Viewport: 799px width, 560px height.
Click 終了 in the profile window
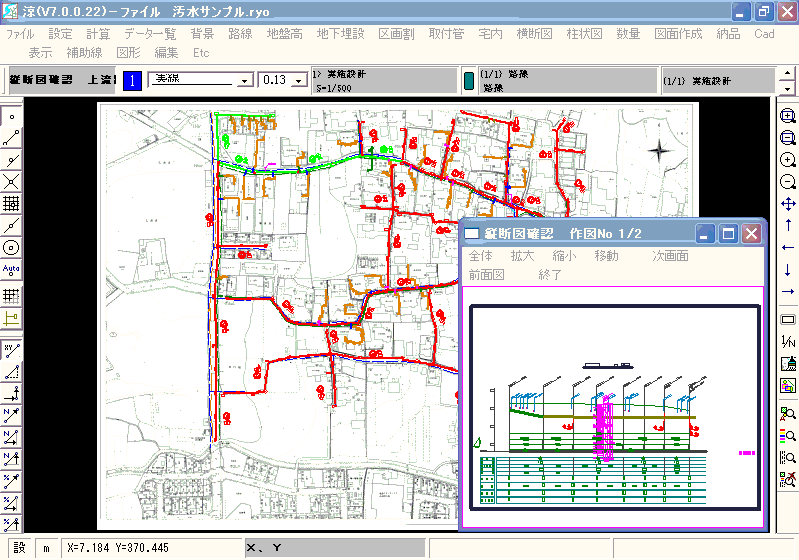(x=550, y=274)
